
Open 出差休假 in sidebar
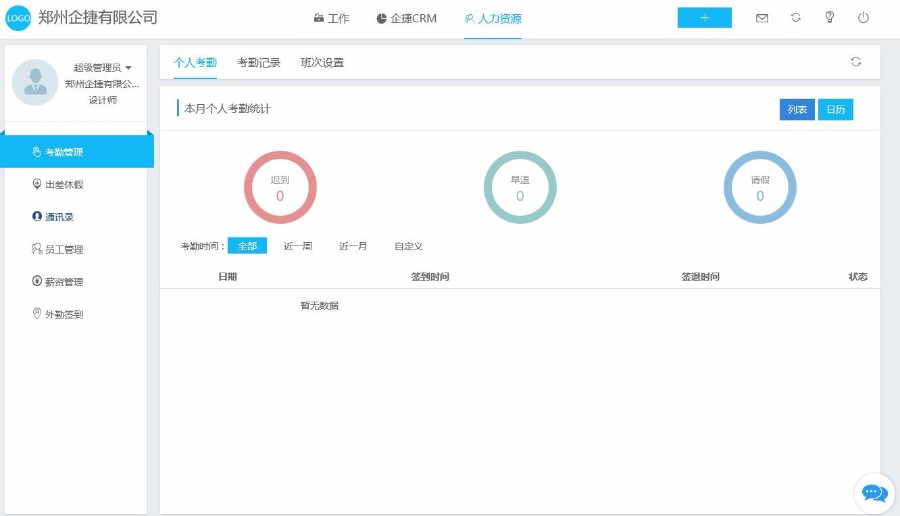[x=64, y=185]
